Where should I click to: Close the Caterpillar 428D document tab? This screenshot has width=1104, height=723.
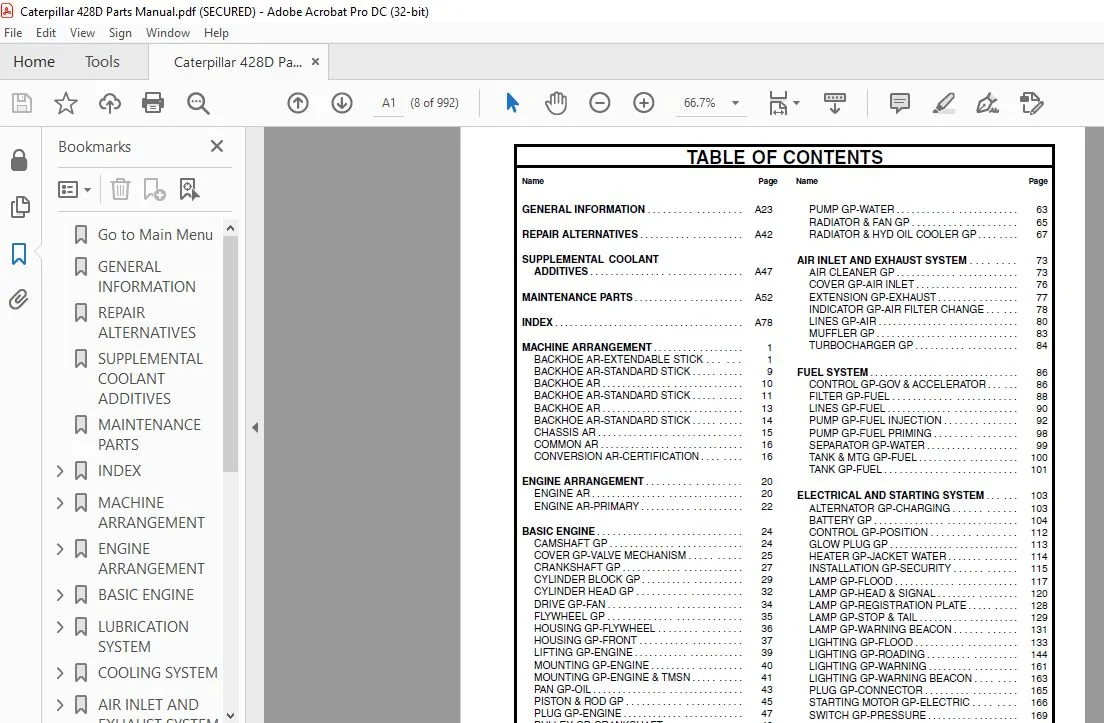pyautogui.click(x=315, y=62)
